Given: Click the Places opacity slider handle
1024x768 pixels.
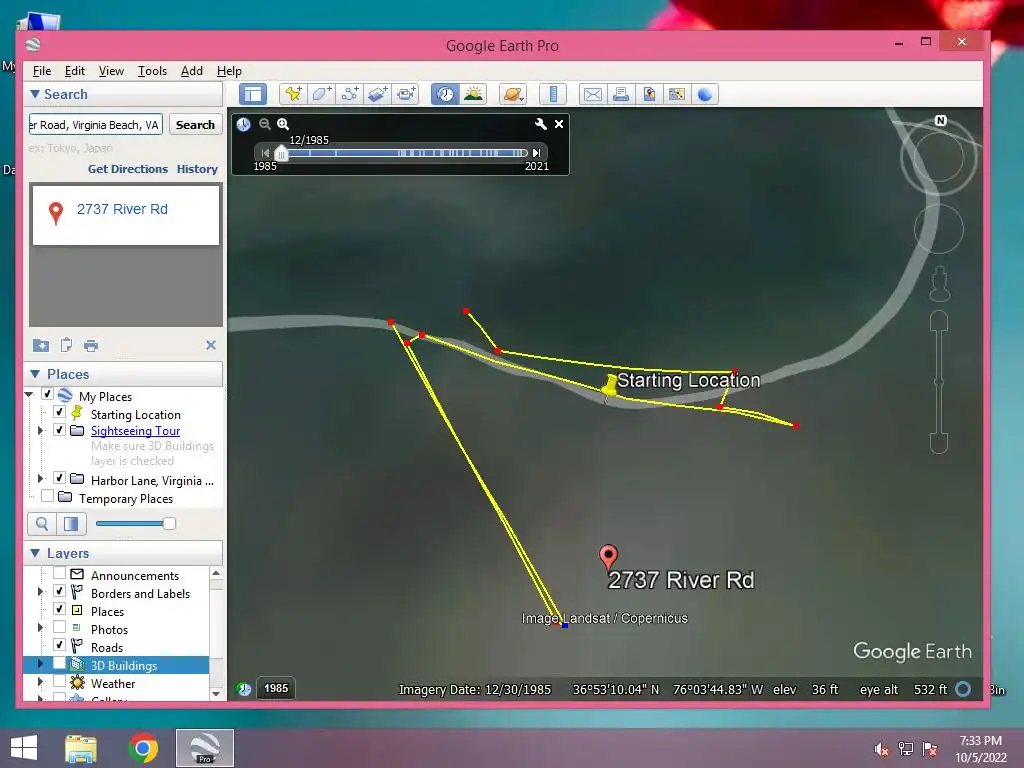Looking at the screenshot, I should [x=169, y=523].
